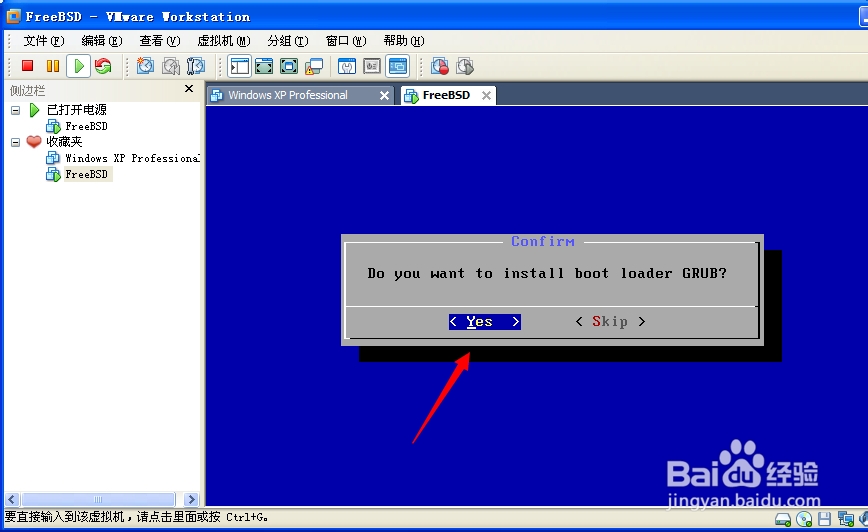Open the 分组(T) menu
Viewport: 868px width, 532px height.
click(x=287, y=41)
